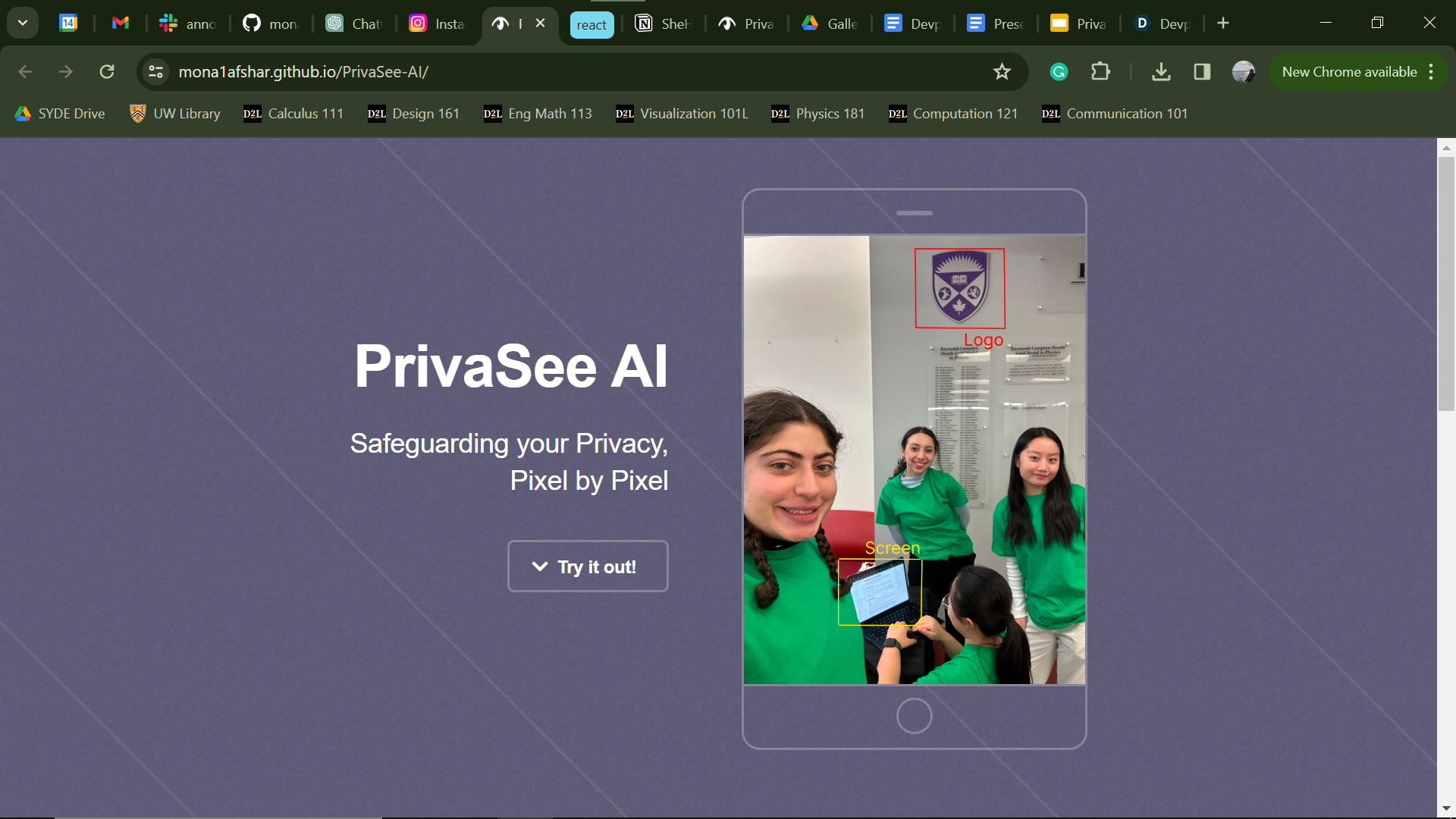Switch to the Gmail tab
The width and height of the screenshot is (1456, 819).
(x=120, y=24)
